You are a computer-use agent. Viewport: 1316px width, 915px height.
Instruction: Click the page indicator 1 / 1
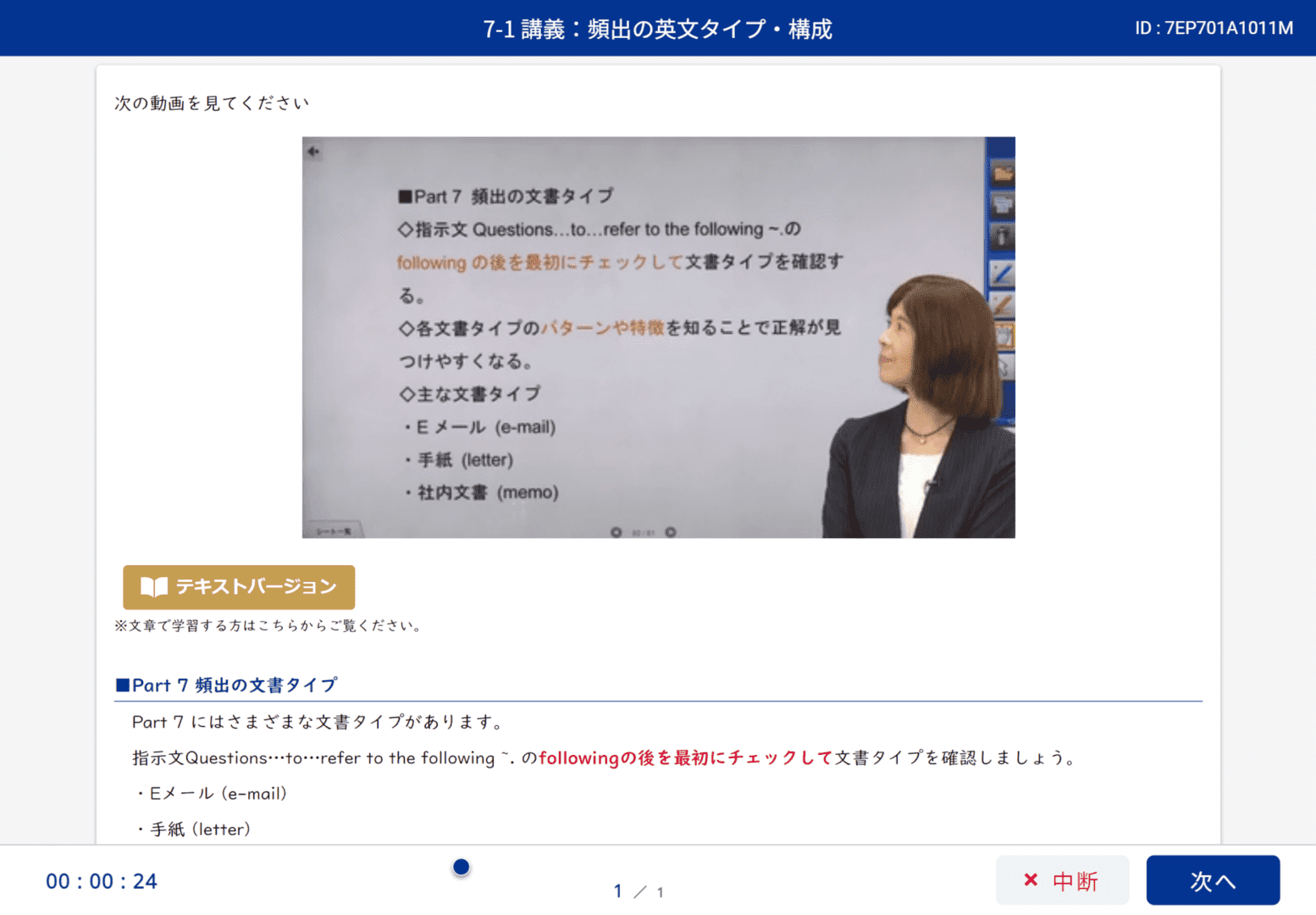639,891
